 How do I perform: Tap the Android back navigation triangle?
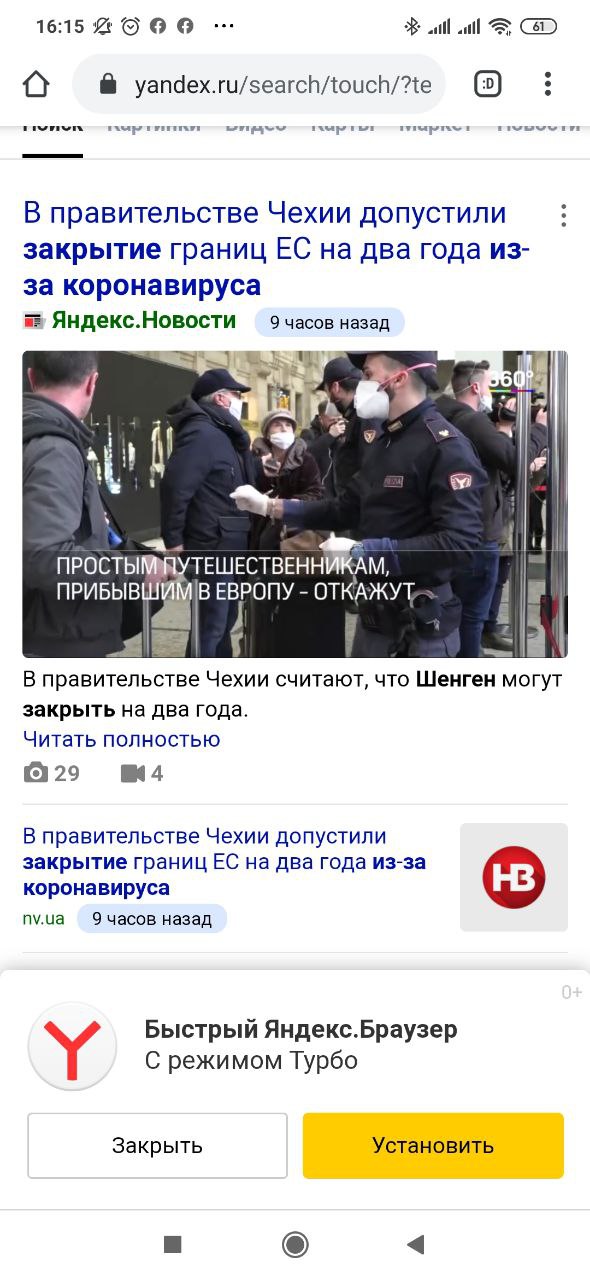coord(416,1244)
